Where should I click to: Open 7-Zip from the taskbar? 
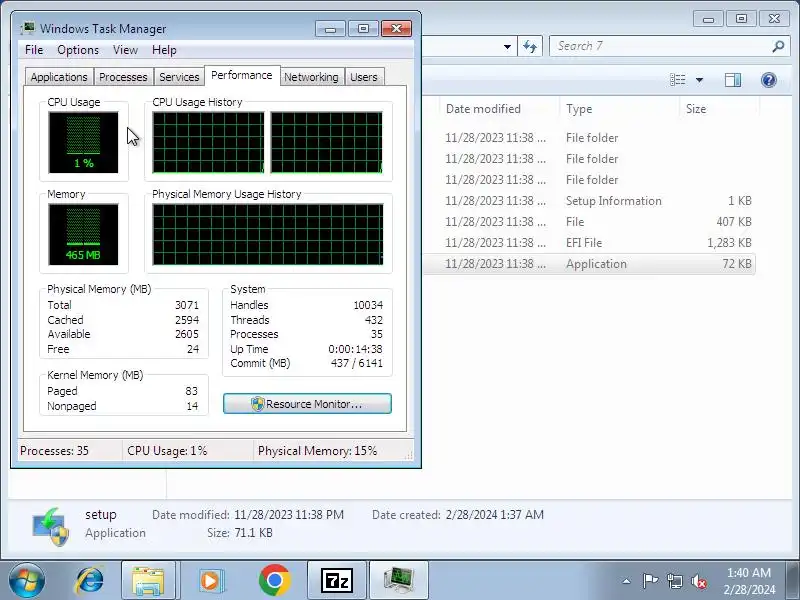[337, 581]
